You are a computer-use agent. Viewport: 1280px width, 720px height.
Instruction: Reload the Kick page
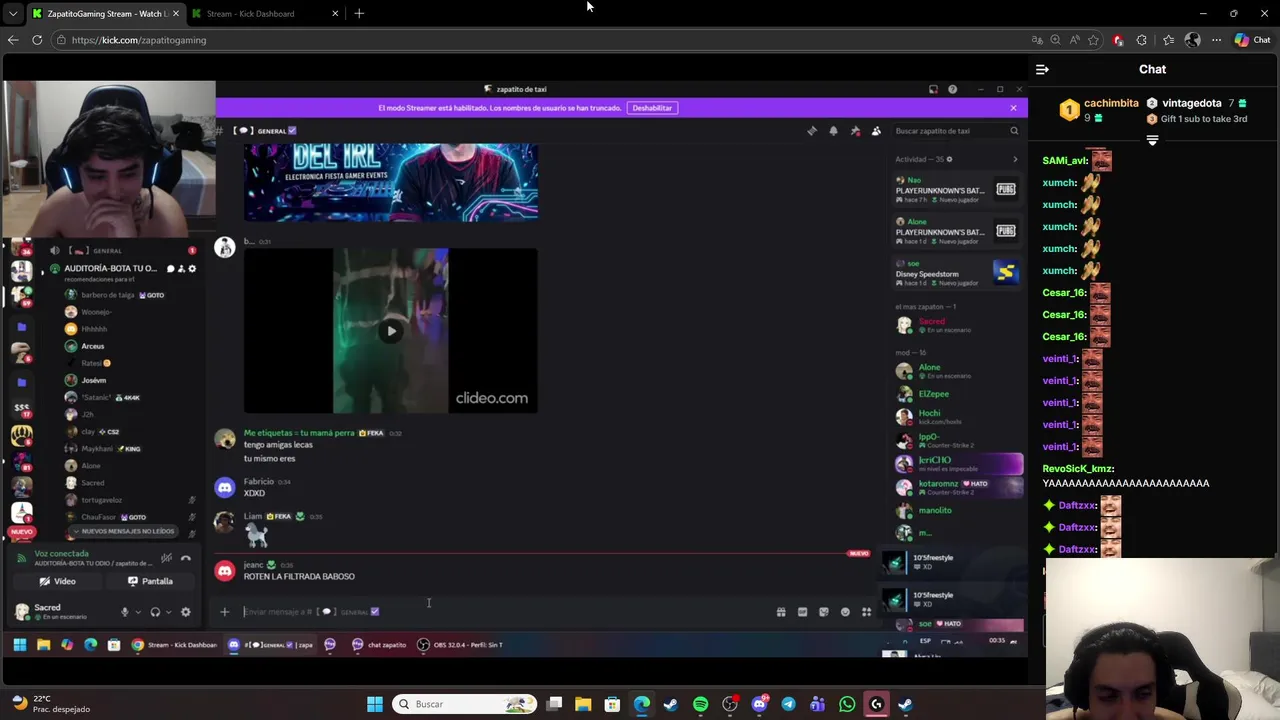pyautogui.click(x=37, y=40)
